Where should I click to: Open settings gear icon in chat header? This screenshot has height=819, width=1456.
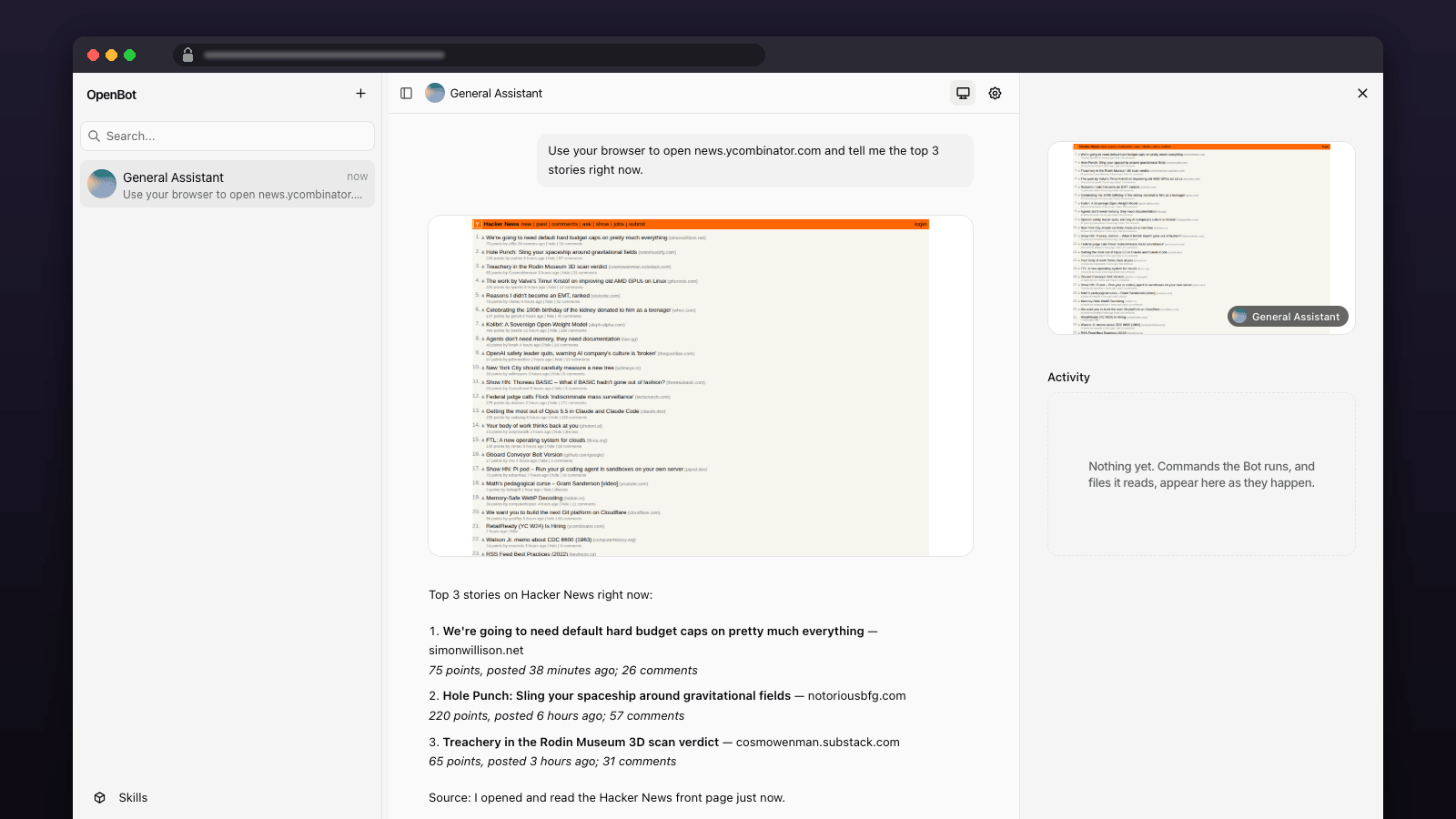coord(995,94)
